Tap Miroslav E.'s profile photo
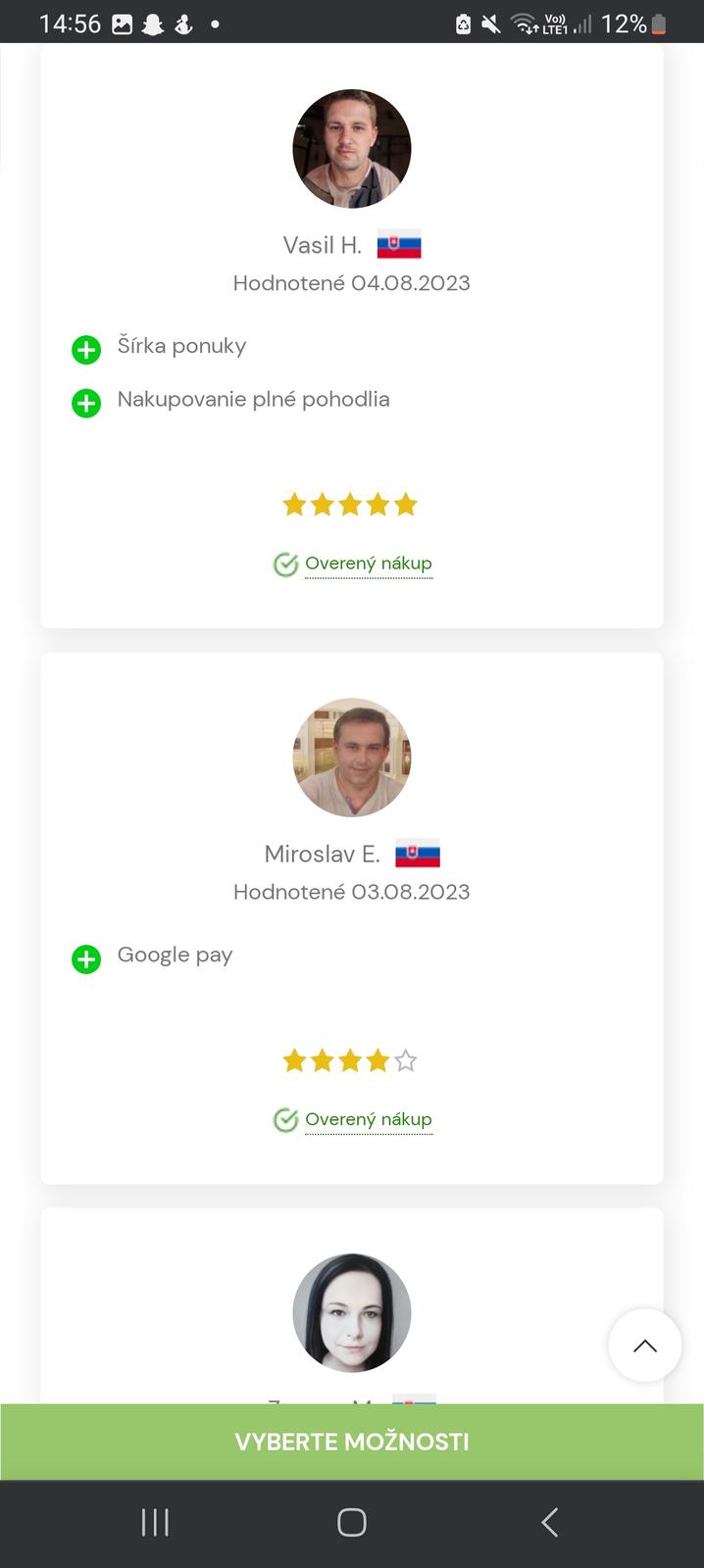 [x=352, y=758]
